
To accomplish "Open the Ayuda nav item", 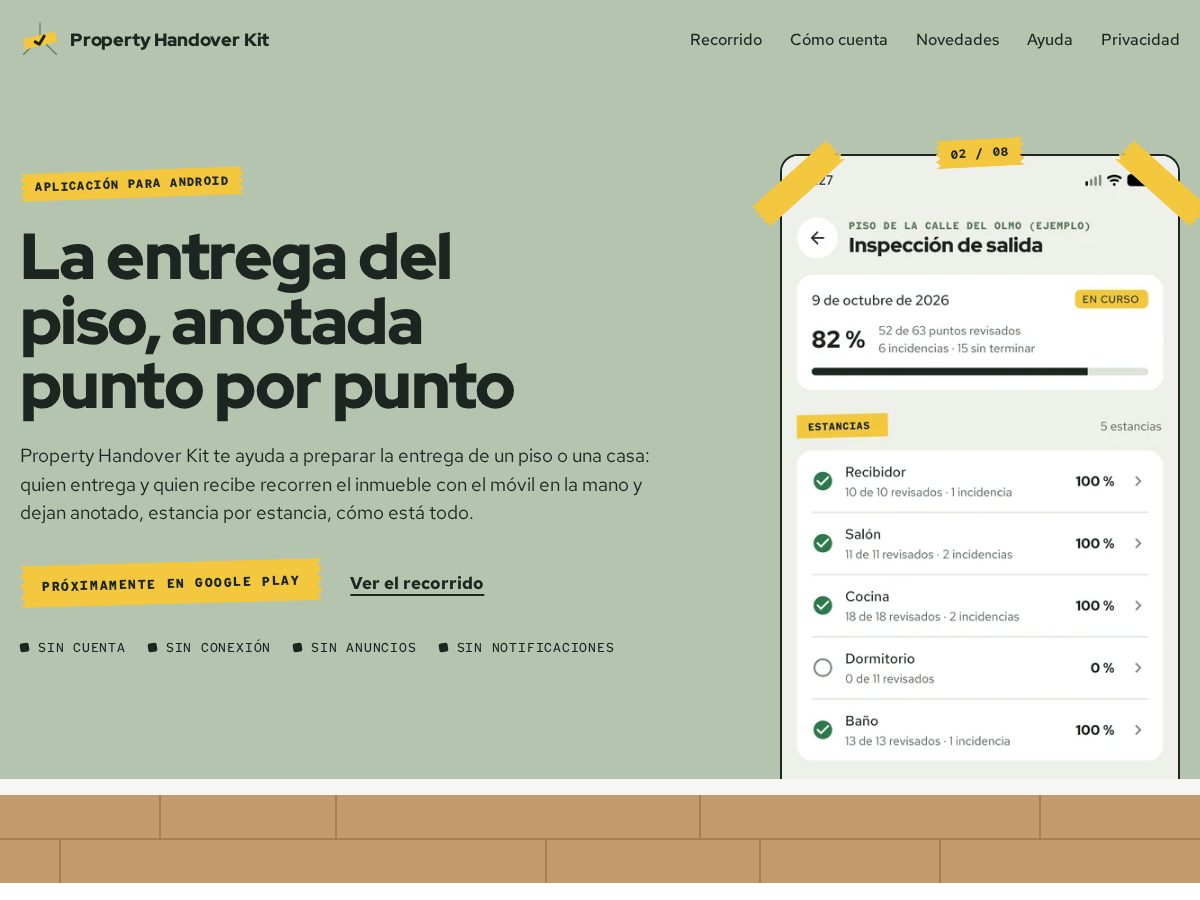I will [1050, 39].
